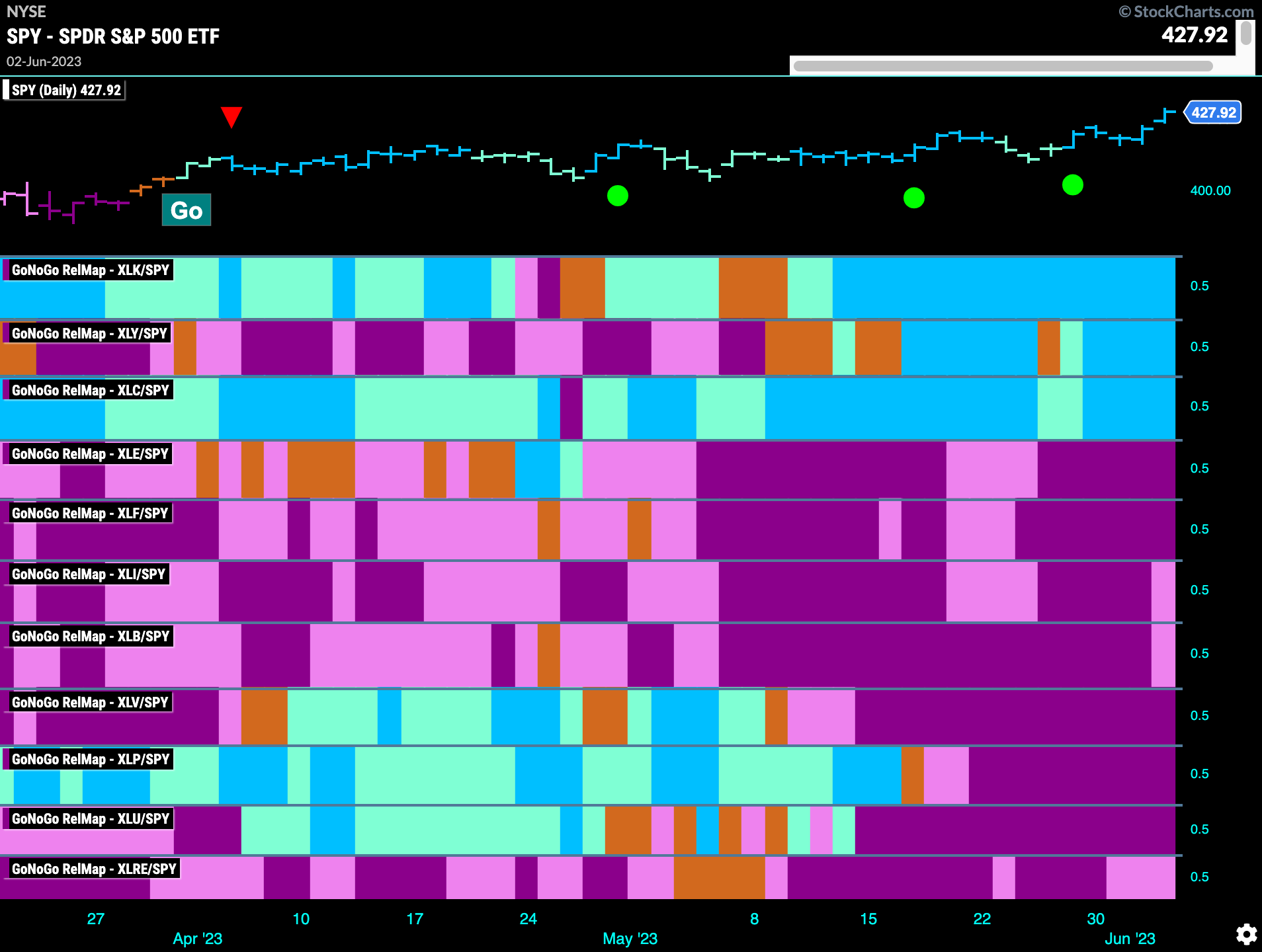Click the SPY - SPDR S&P 500 ETF title
Image resolution: width=1262 pixels, height=952 pixels.
tap(113, 36)
